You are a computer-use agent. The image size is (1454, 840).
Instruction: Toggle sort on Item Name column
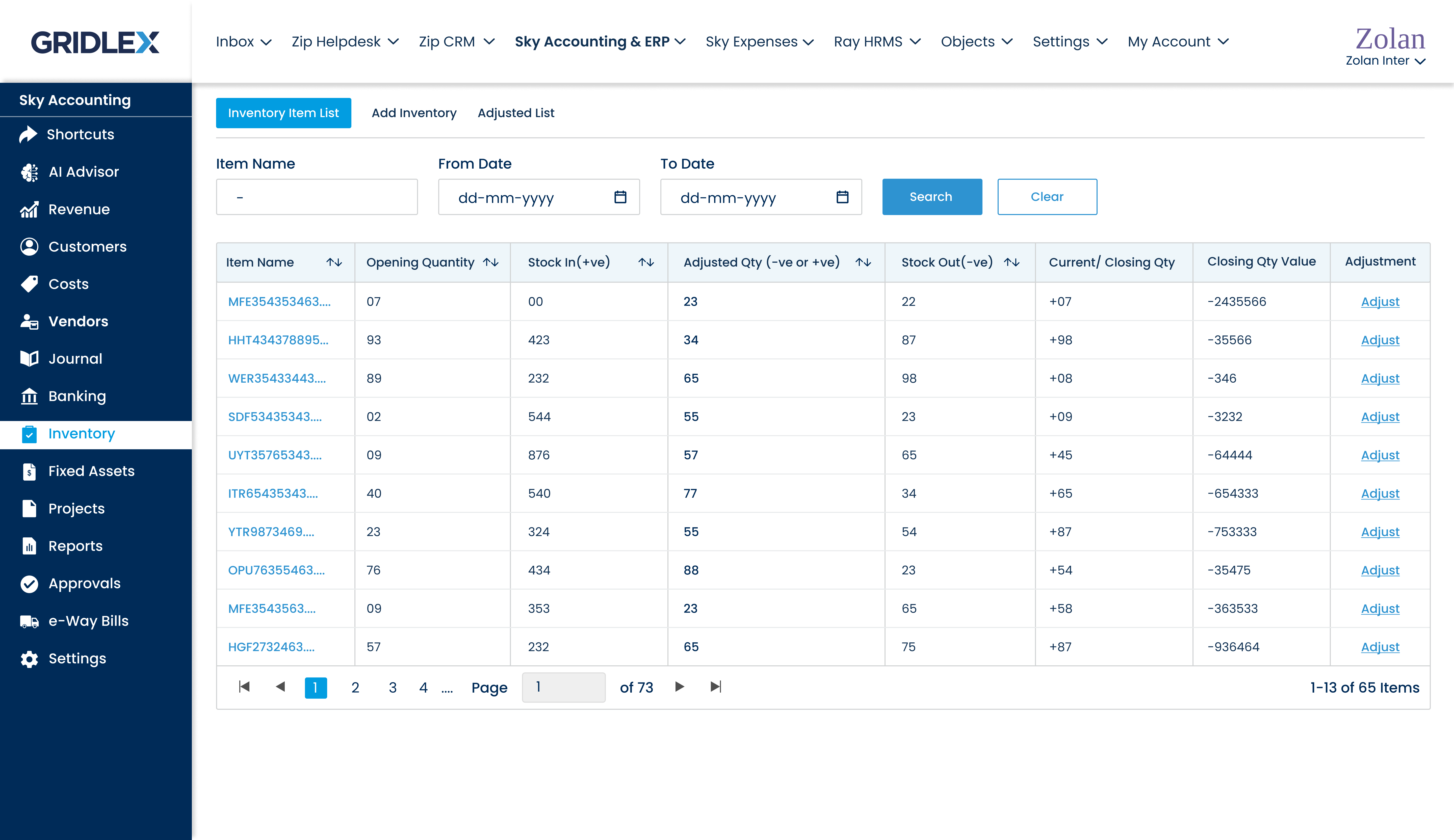pyautogui.click(x=334, y=262)
